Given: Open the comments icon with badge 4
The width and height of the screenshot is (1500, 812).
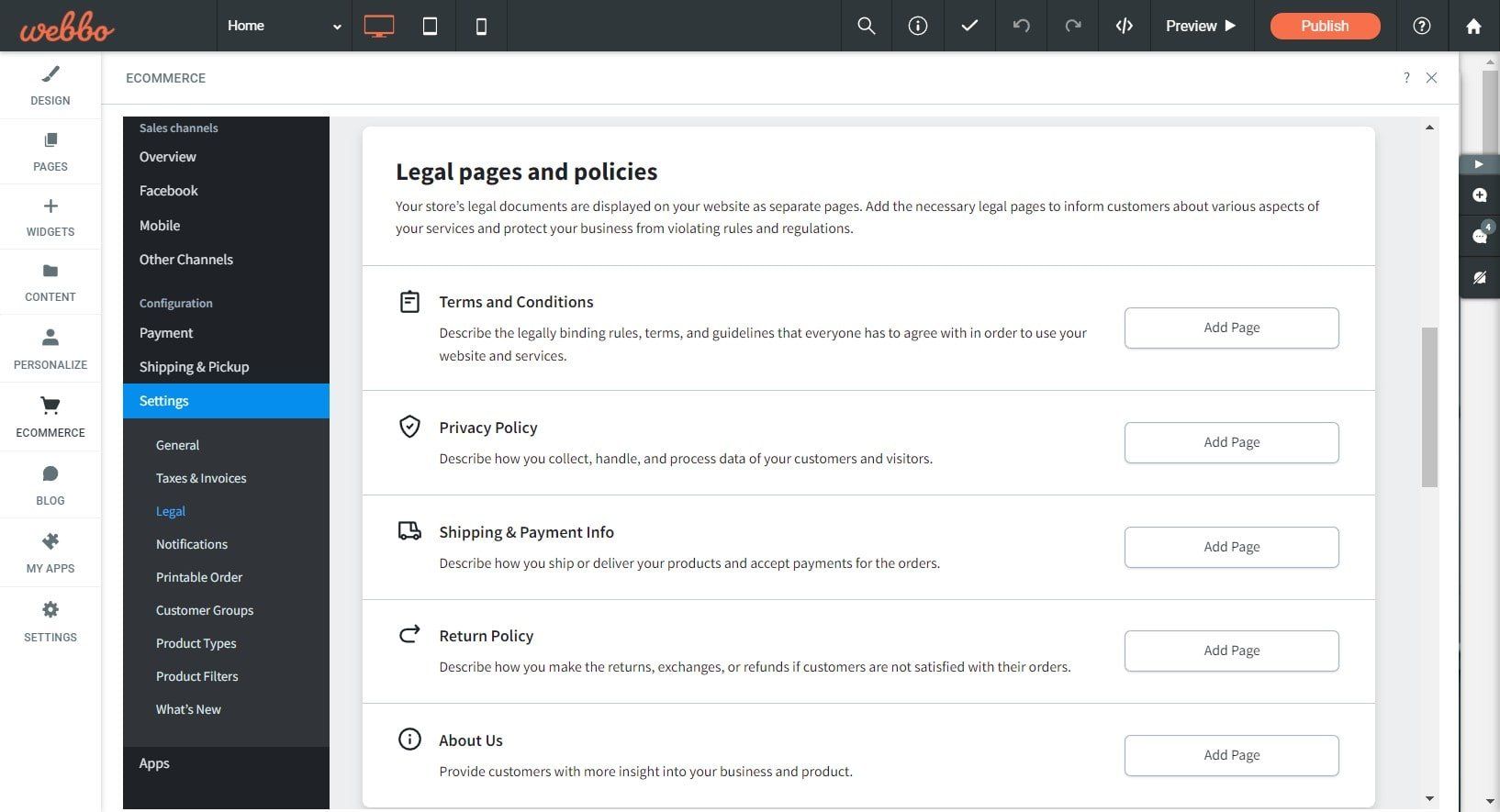Looking at the screenshot, I should [1479, 235].
